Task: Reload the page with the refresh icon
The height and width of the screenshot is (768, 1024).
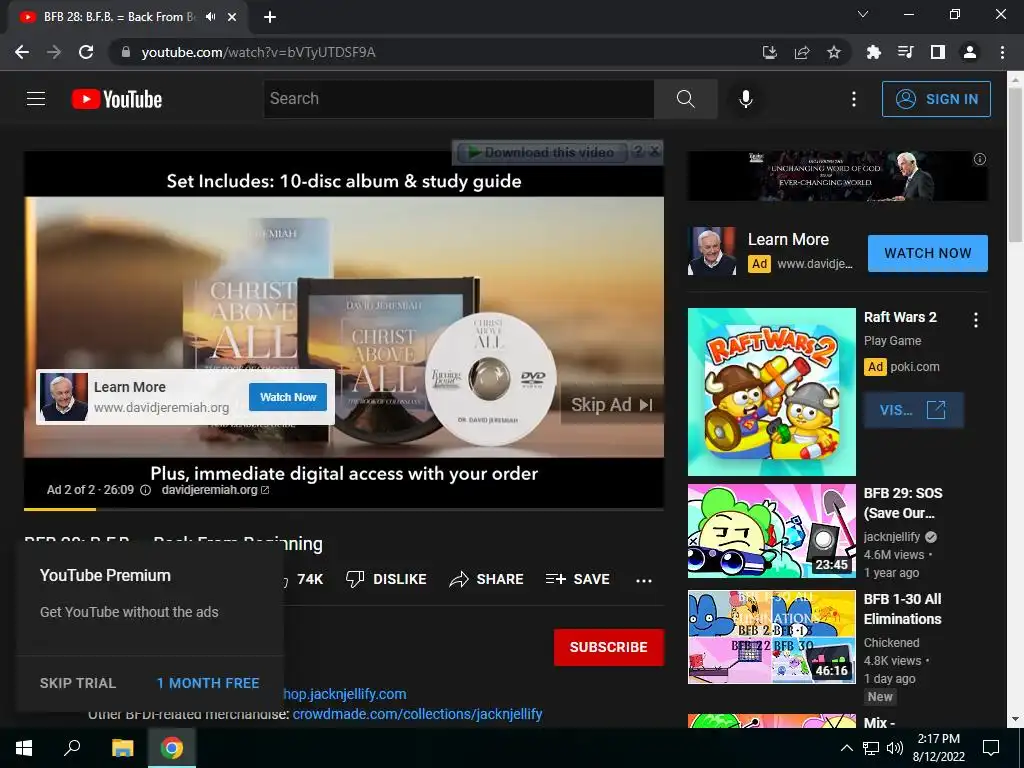Action: (x=86, y=52)
